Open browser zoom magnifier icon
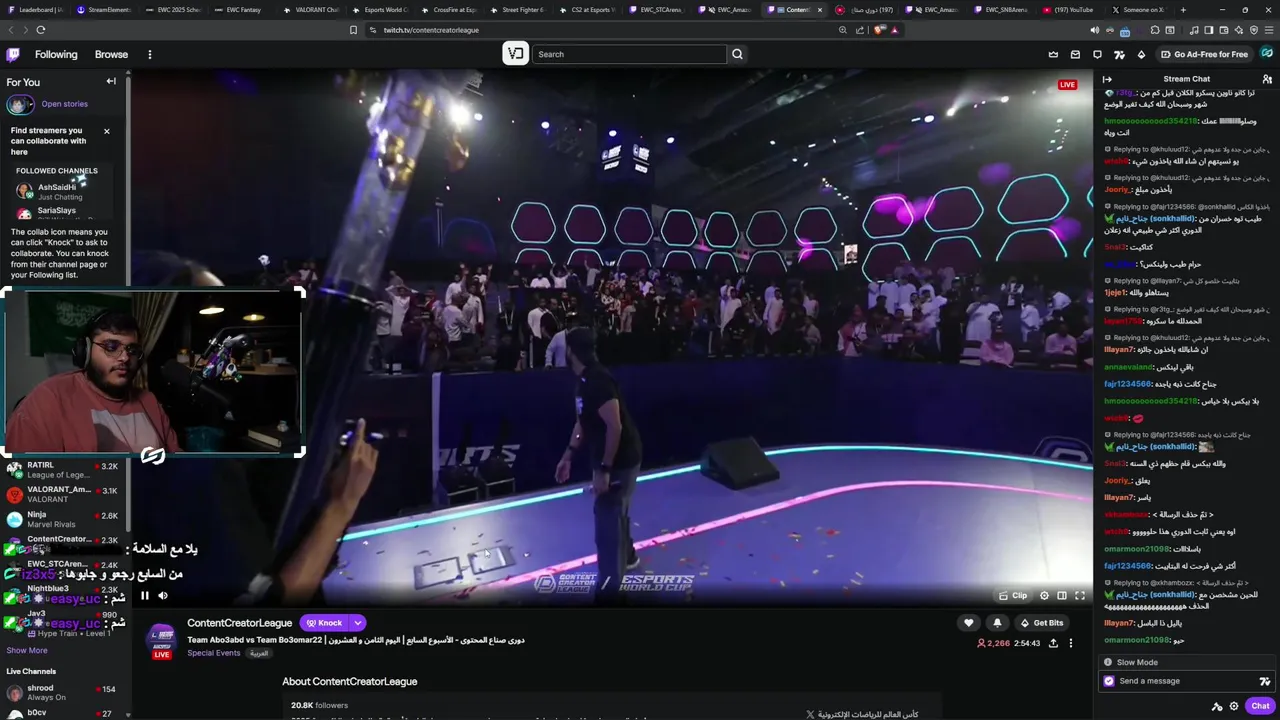This screenshot has width=1280, height=720. tap(843, 30)
